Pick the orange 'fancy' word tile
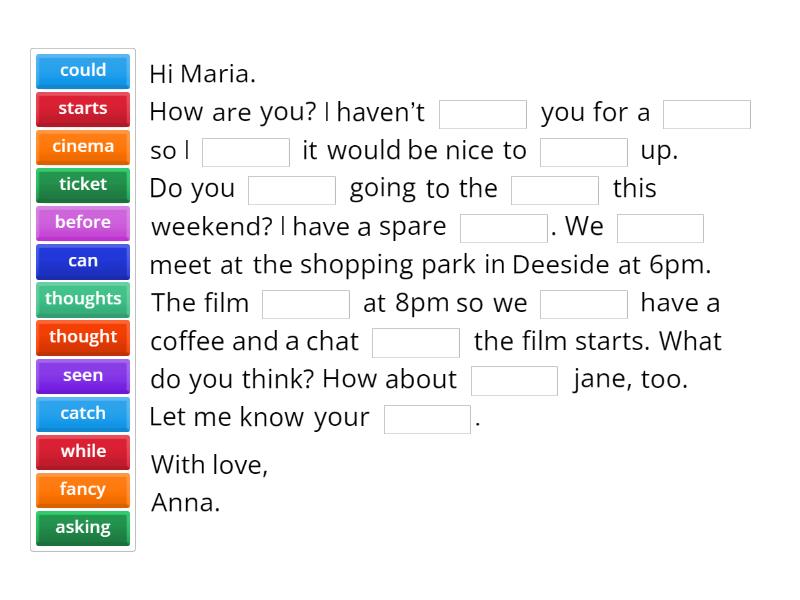 point(83,489)
